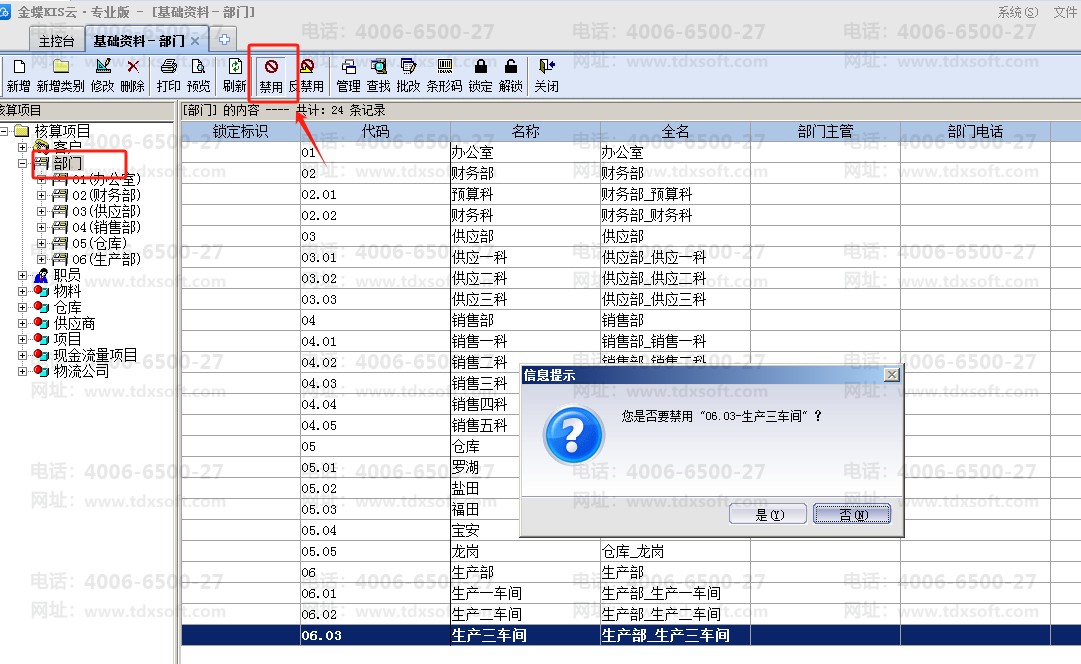Click the 查找 (Find) icon
Viewport: 1081px width, 664px height.
(x=378, y=67)
